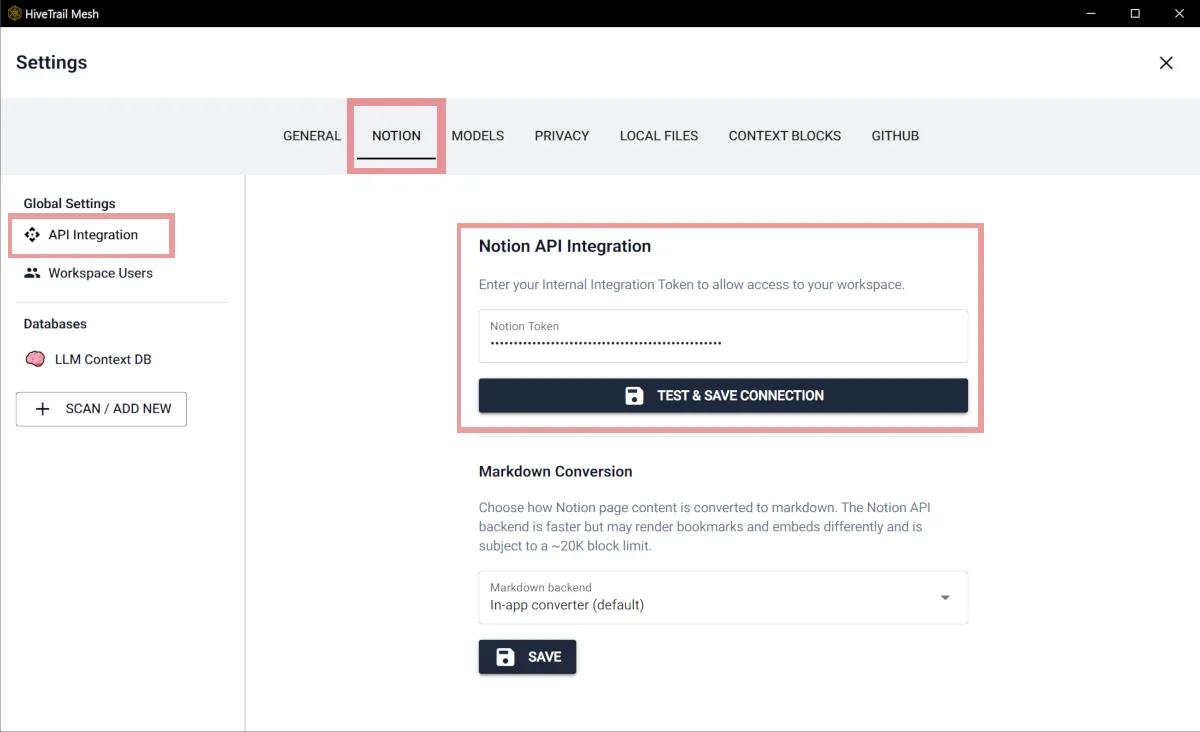Open the MODELS tab

tap(478, 136)
